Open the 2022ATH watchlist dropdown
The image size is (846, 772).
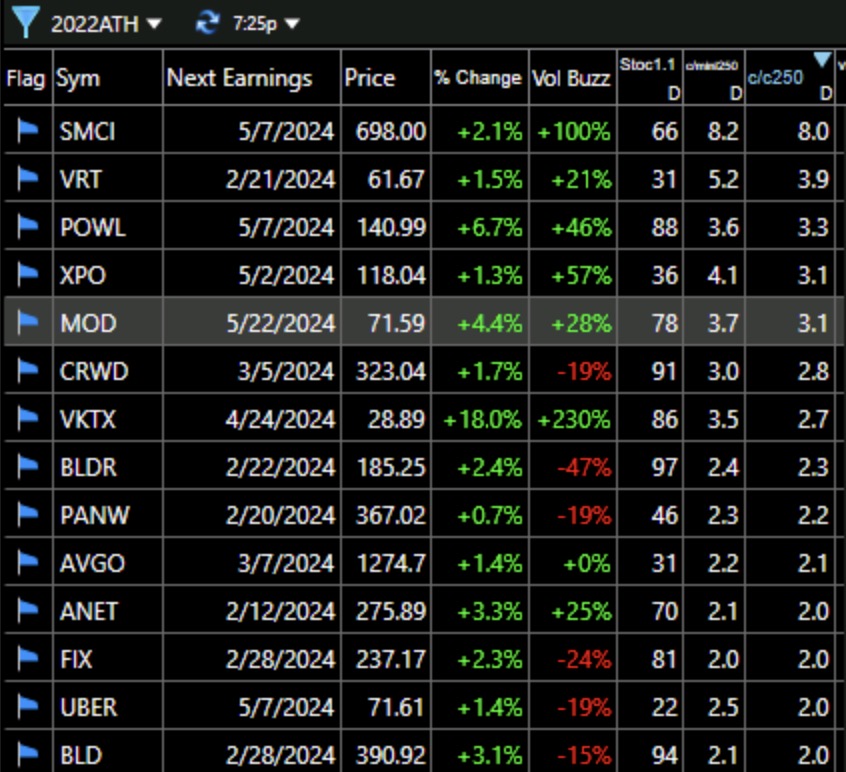pos(106,24)
